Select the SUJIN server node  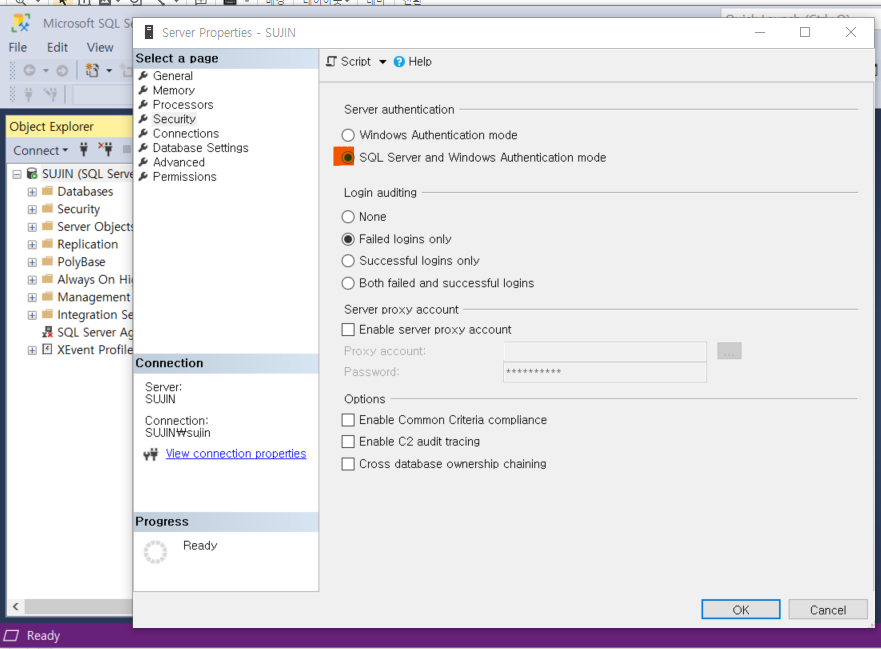(x=87, y=174)
